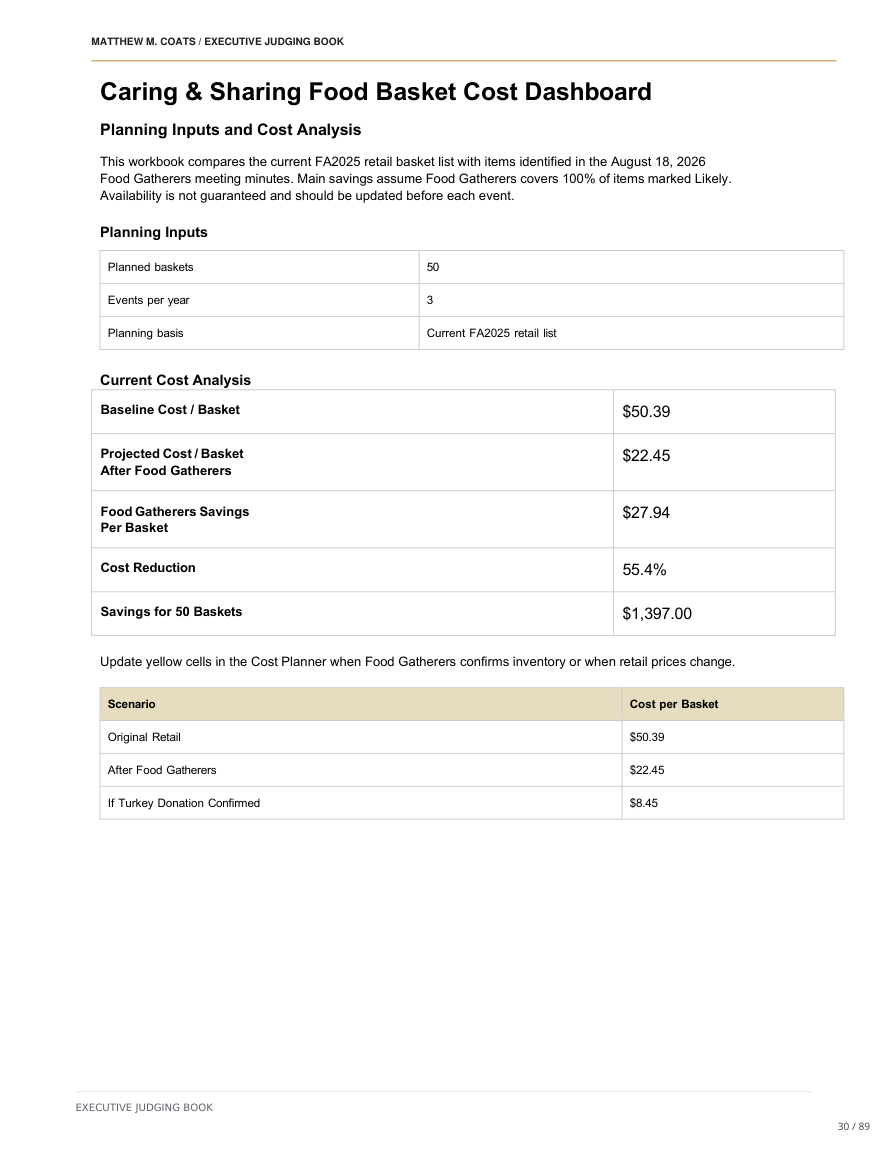Click the Executive Judging Book footer text
This screenshot has height=1149, width=888.
144,1107
